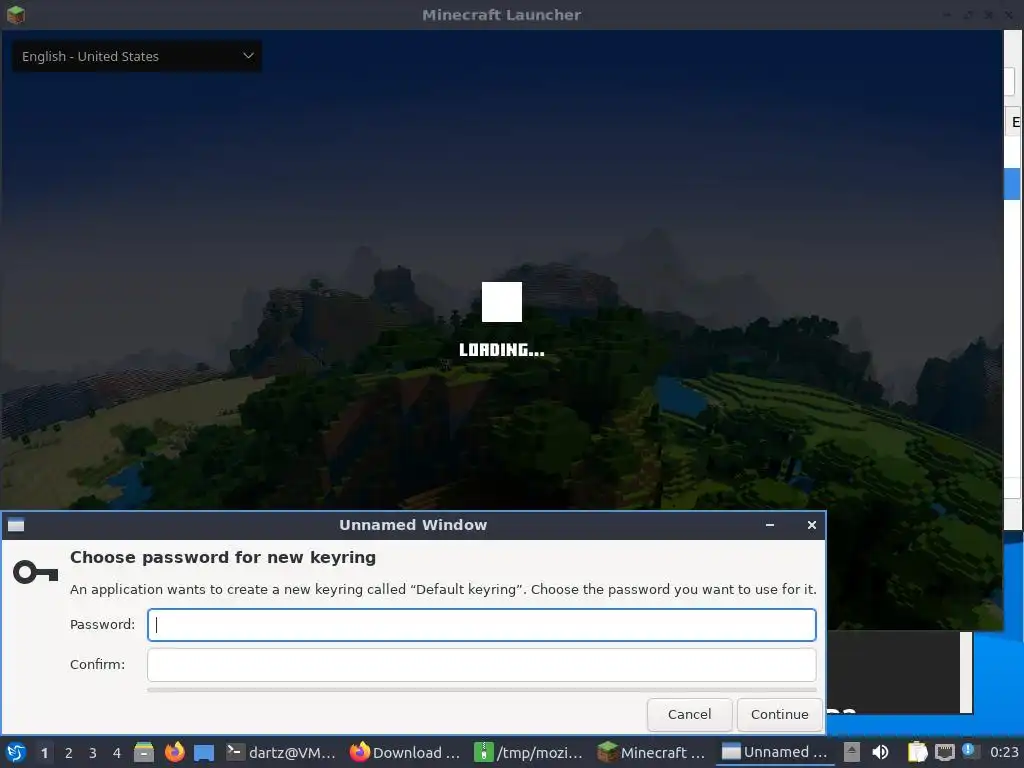Click the Confirm password field
Screen dimensions: 1024x768
pyautogui.click(x=481, y=665)
